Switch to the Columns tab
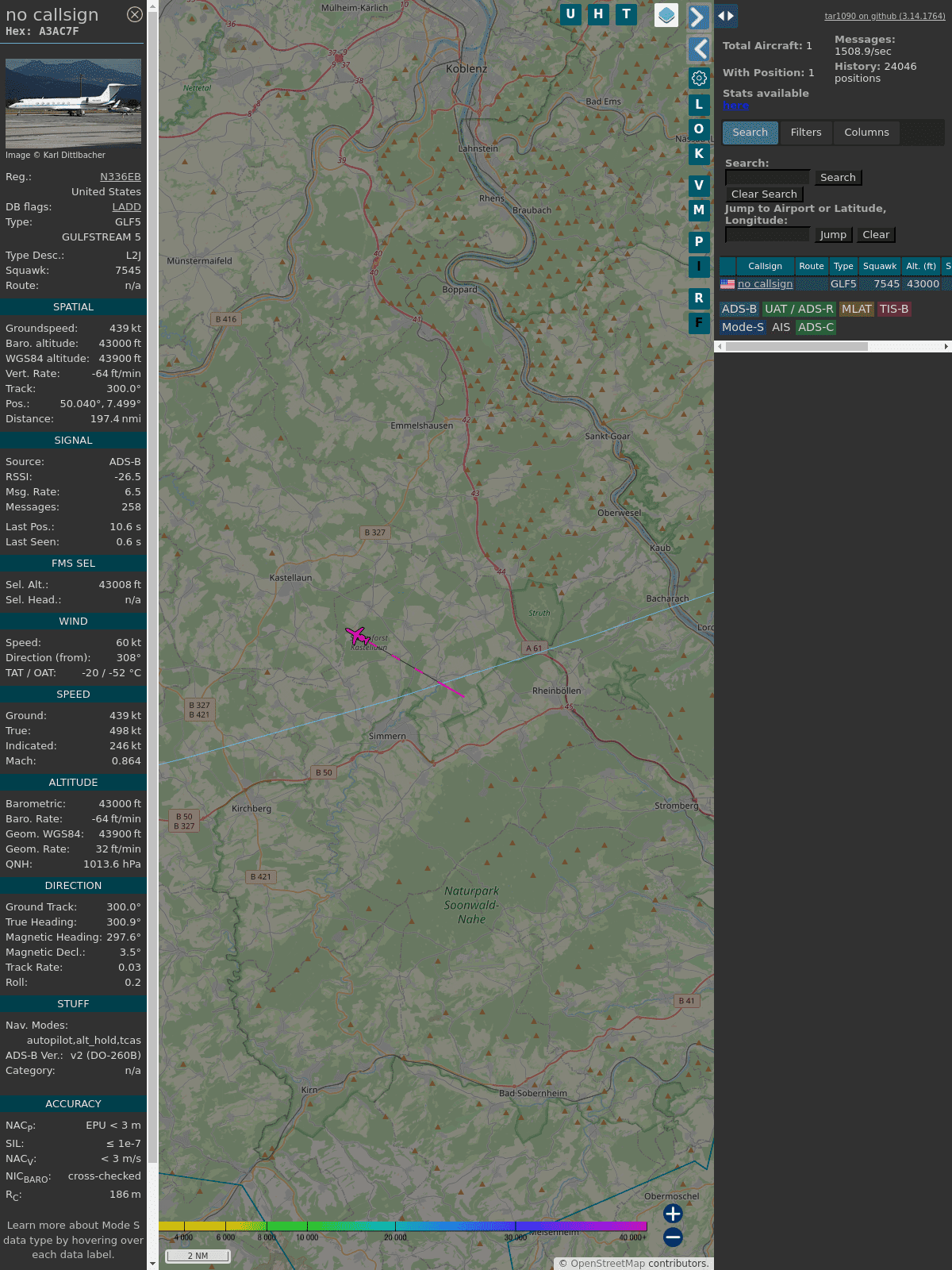Image resolution: width=952 pixels, height=1270 pixels. (866, 133)
